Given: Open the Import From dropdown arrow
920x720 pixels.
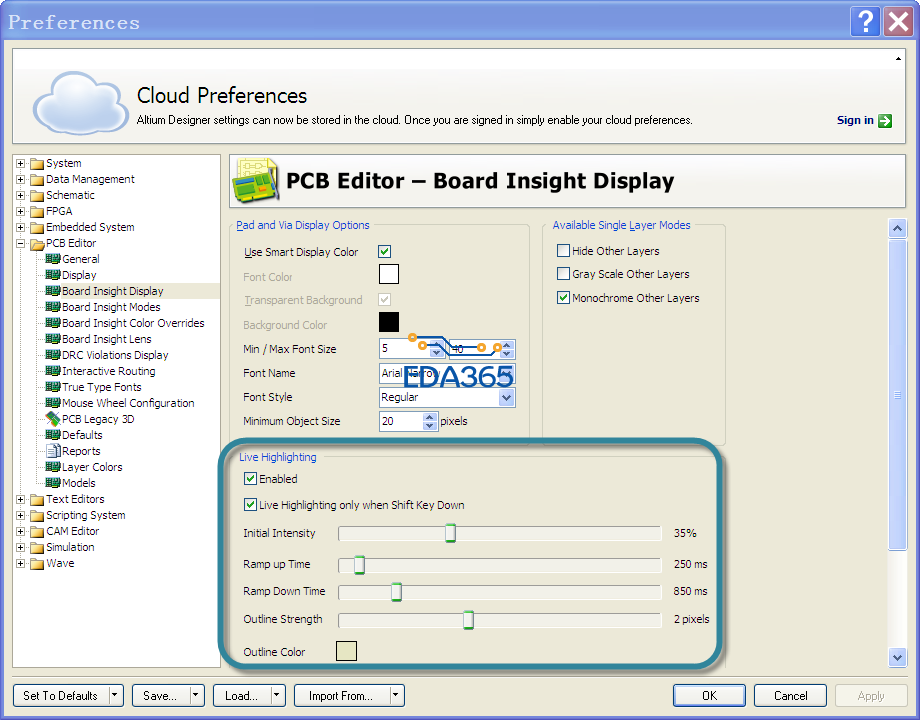Looking at the screenshot, I should [x=396, y=695].
